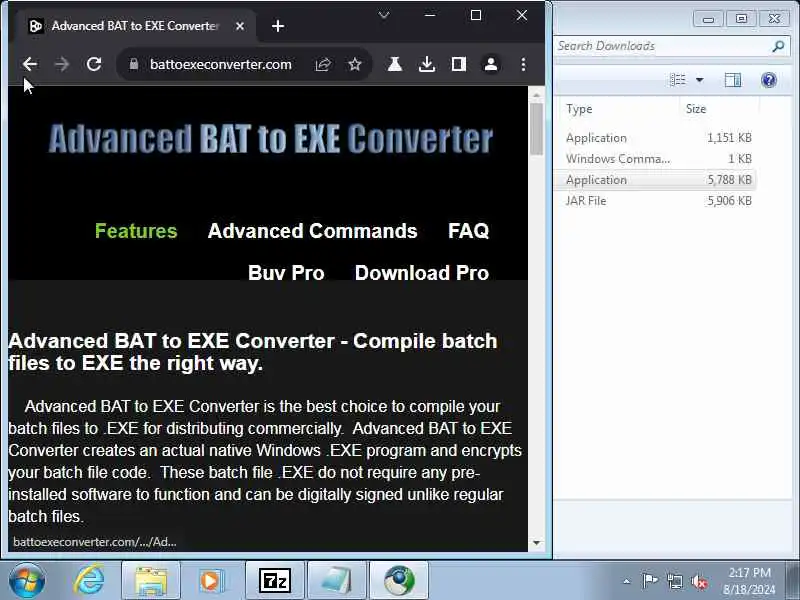Select the Advanced BAT to EXE Converter tab
The height and width of the screenshot is (600, 800).
[x=135, y=26]
